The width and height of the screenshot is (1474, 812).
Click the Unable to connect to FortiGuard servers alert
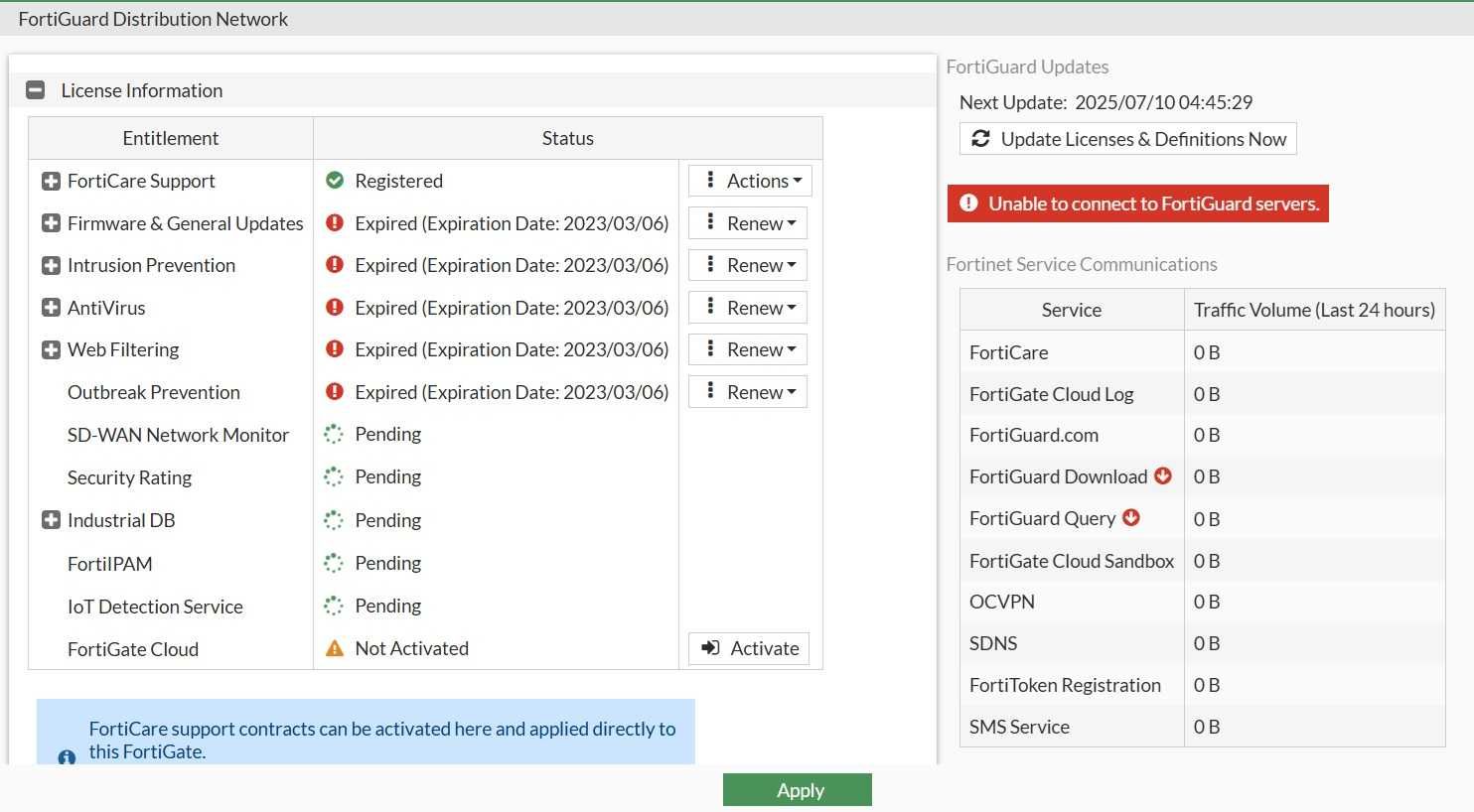tap(1138, 203)
